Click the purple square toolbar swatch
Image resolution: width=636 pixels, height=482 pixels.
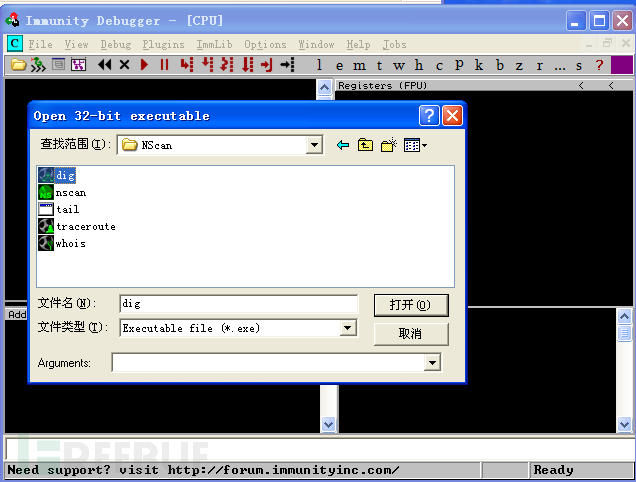click(x=621, y=65)
